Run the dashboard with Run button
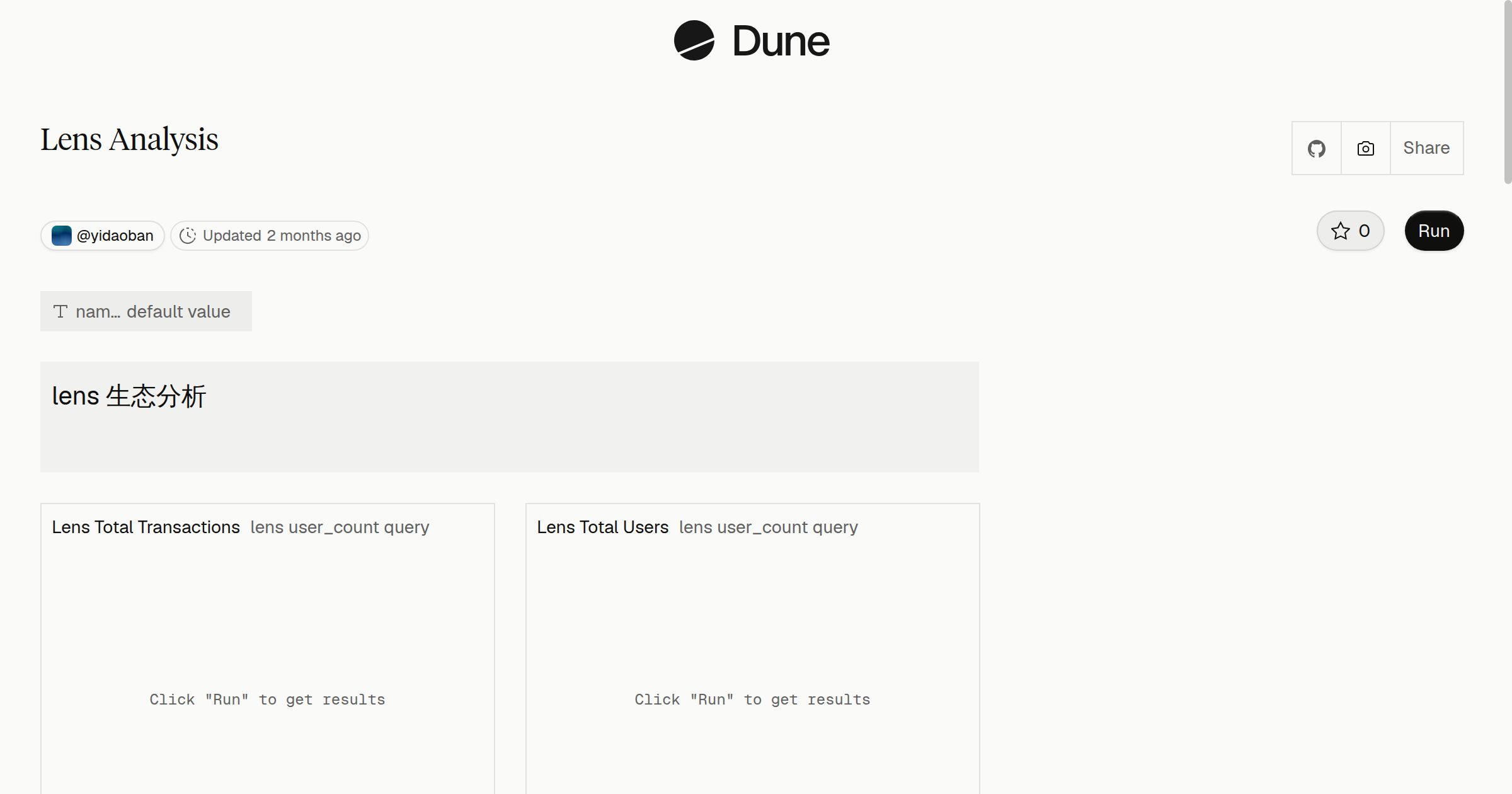1512x794 pixels. tap(1434, 231)
